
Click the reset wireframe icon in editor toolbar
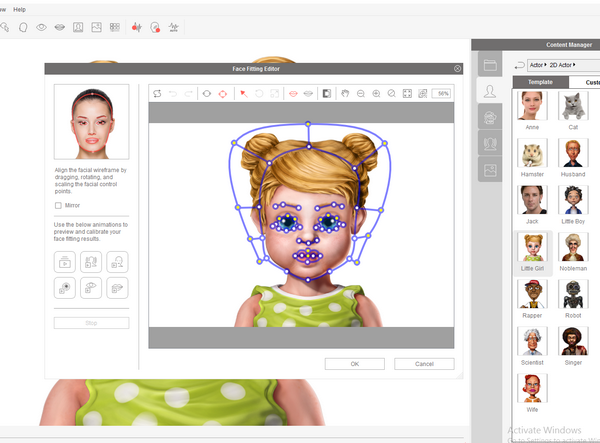(157, 93)
